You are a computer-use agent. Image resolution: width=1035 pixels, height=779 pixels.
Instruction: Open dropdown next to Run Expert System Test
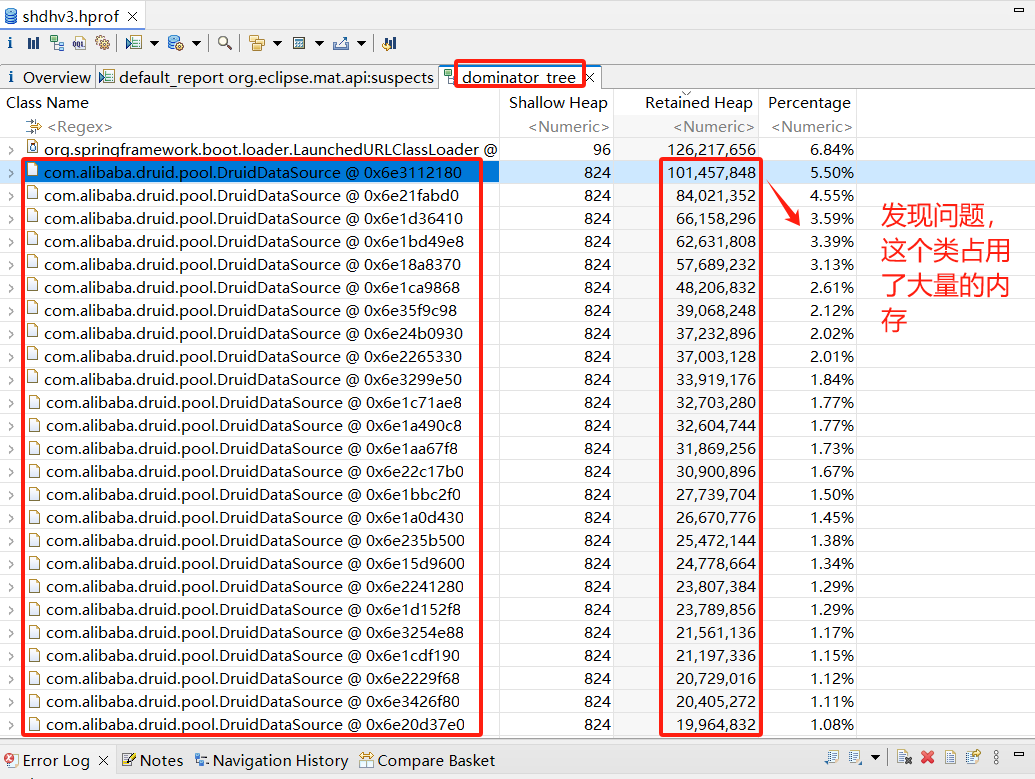click(154, 44)
